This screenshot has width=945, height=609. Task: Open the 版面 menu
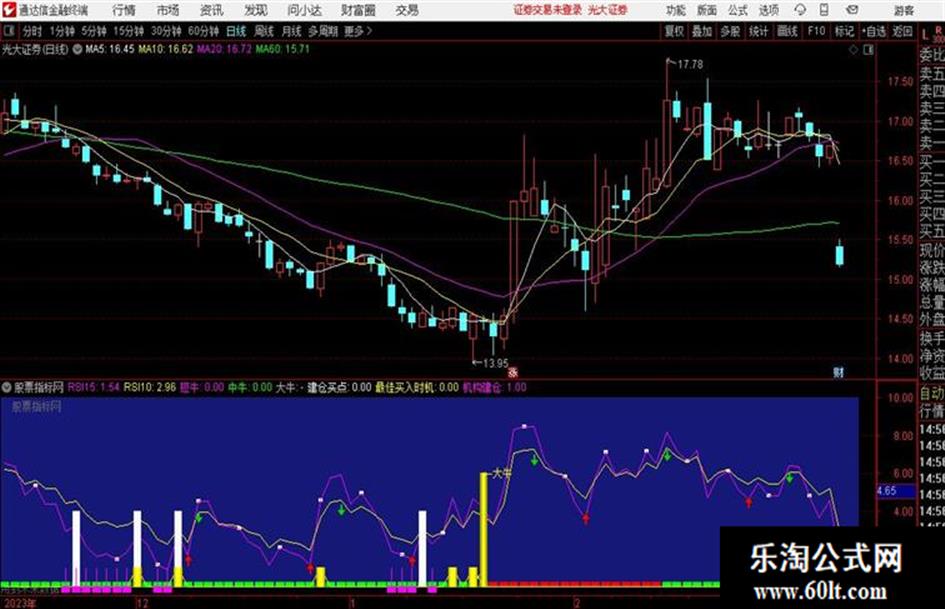706,10
